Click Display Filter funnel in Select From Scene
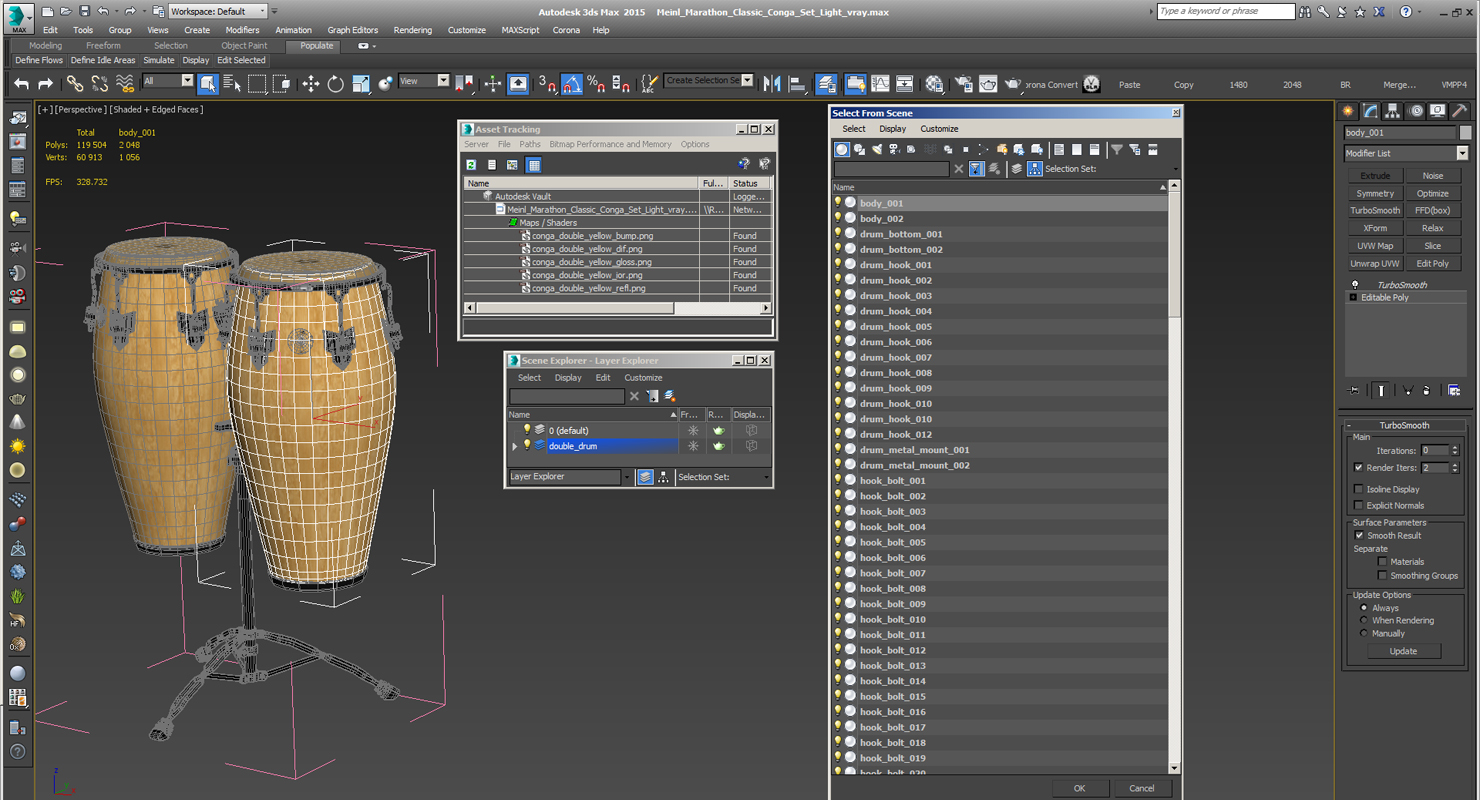Screen dimensions: 1480x800 [x=1117, y=149]
